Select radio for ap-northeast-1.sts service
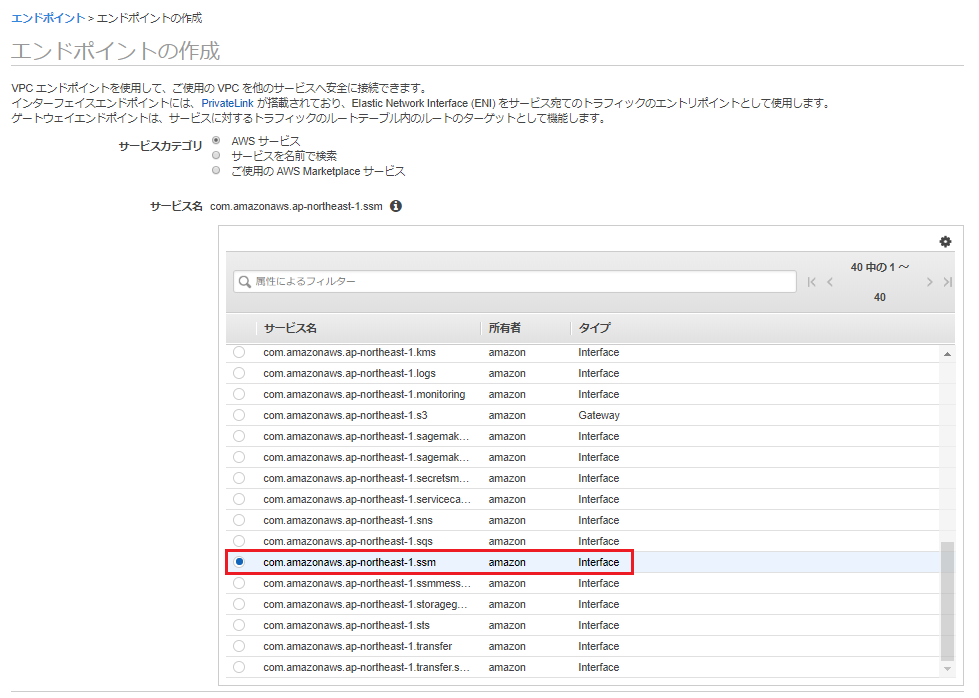Image resolution: width=979 pixels, height=698 pixels. (239, 625)
